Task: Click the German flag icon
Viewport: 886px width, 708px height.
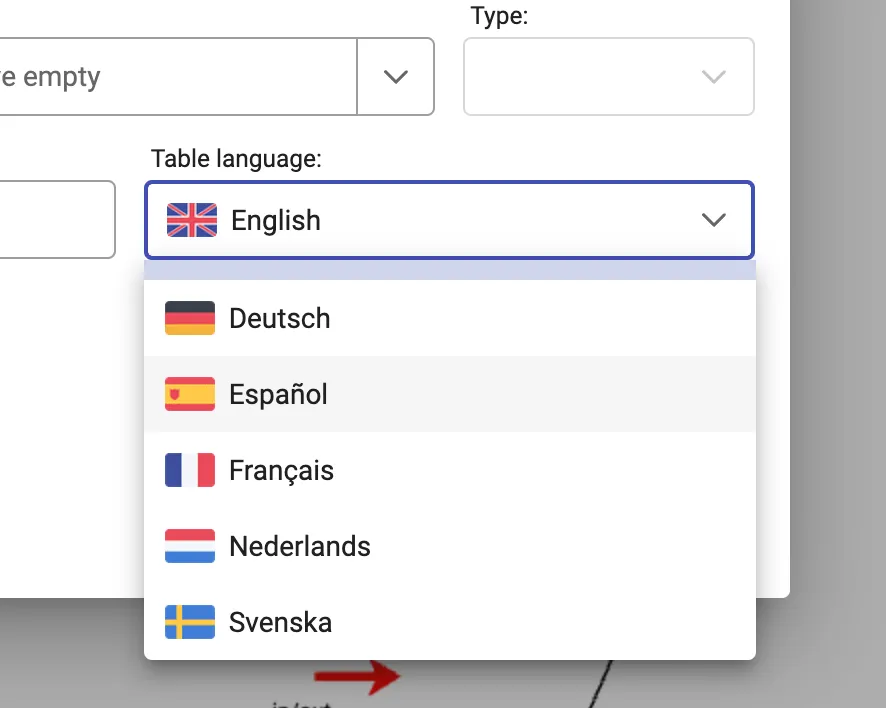Action: (x=189, y=318)
